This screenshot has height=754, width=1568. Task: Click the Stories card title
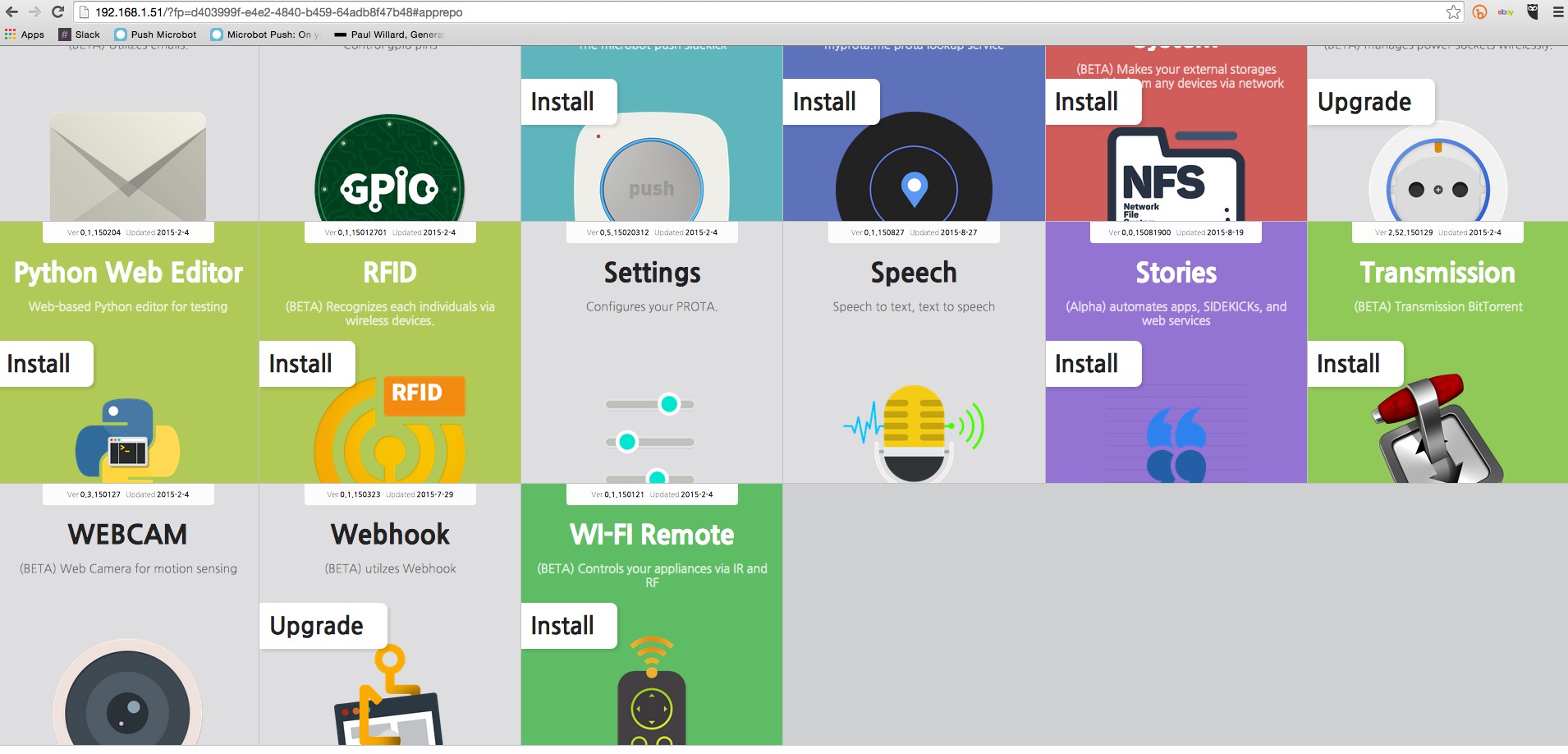pyautogui.click(x=1176, y=273)
